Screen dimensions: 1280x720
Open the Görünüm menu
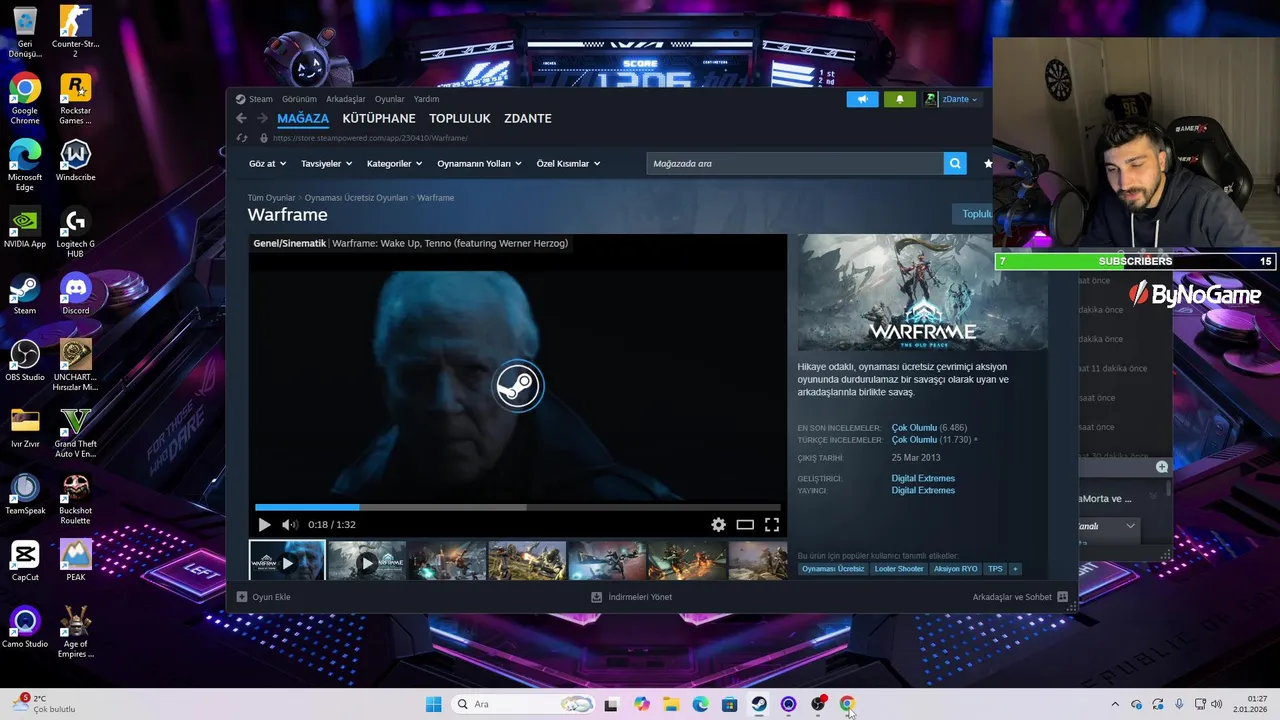[299, 99]
